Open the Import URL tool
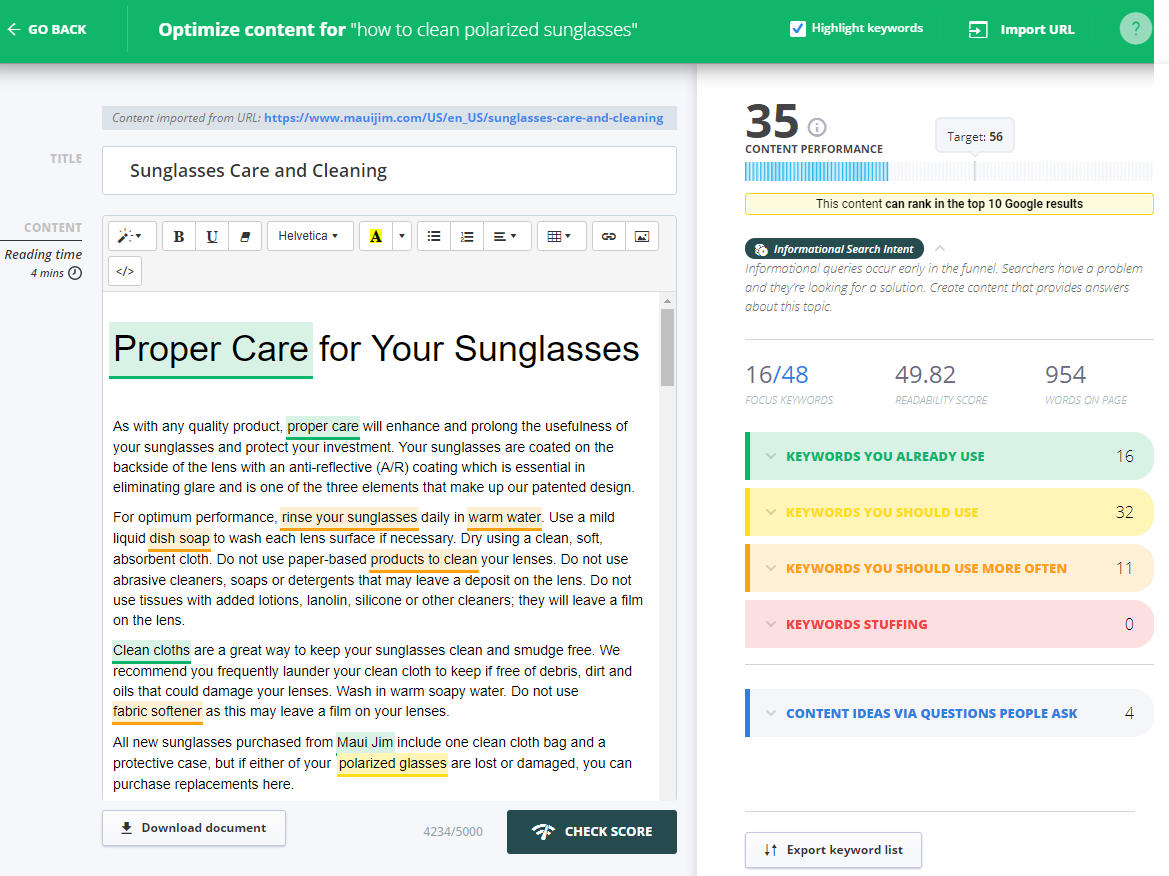Image resolution: width=1169 pixels, height=876 pixels. (x=1019, y=28)
